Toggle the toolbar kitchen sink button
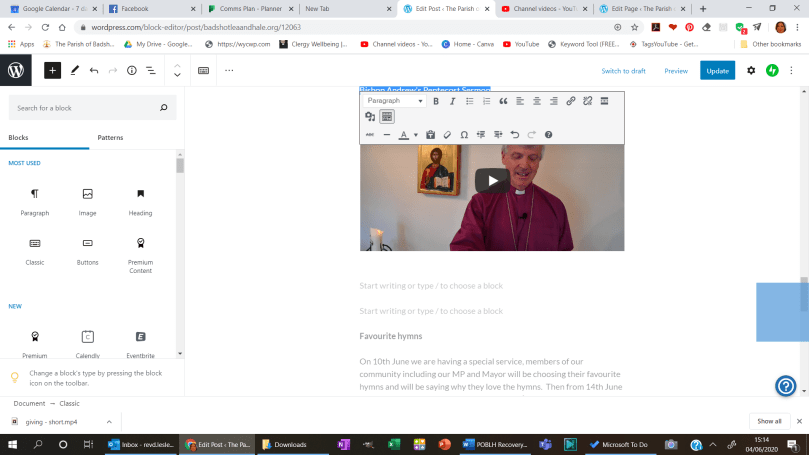 pos(387,117)
